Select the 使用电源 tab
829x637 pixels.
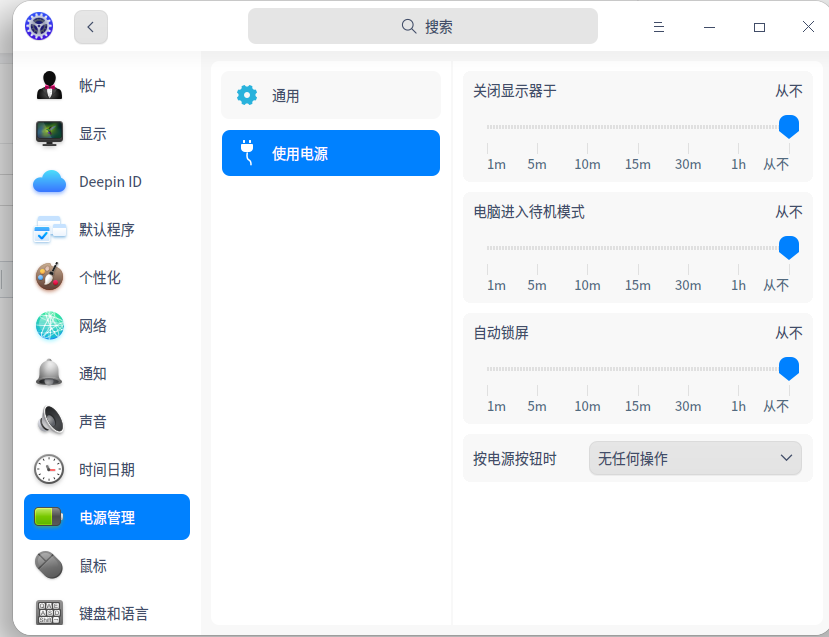coord(330,152)
